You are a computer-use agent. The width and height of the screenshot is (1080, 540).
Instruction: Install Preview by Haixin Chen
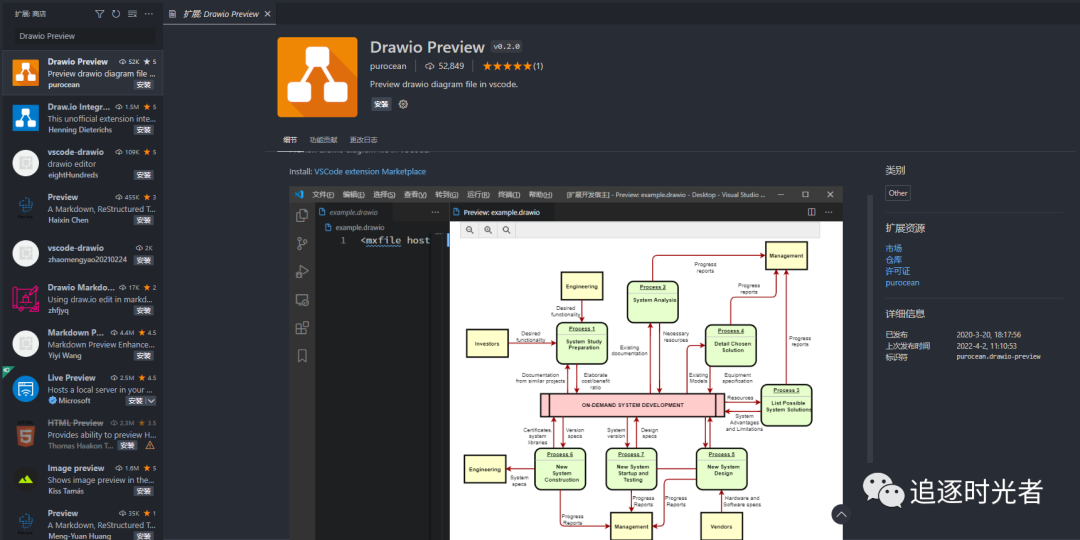[x=143, y=220]
